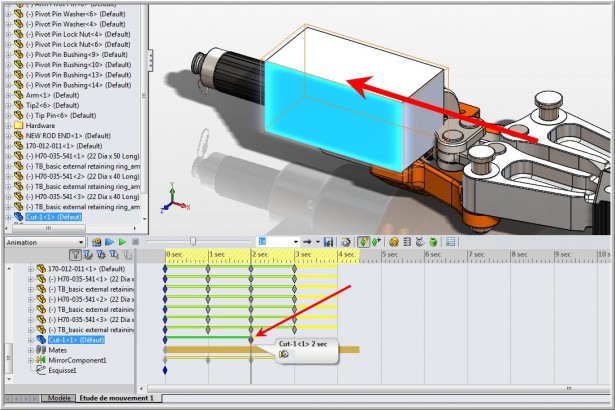Click the playback position slider
This screenshot has height=410, width=615.
click(193, 242)
